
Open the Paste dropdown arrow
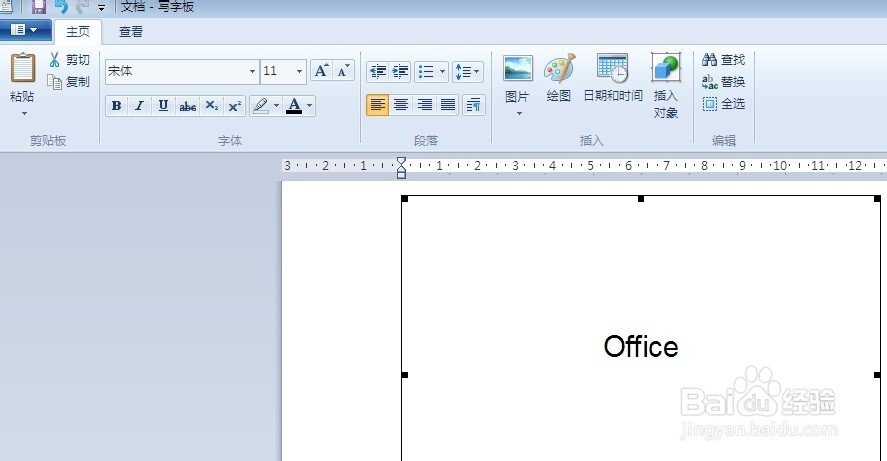(x=24, y=114)
